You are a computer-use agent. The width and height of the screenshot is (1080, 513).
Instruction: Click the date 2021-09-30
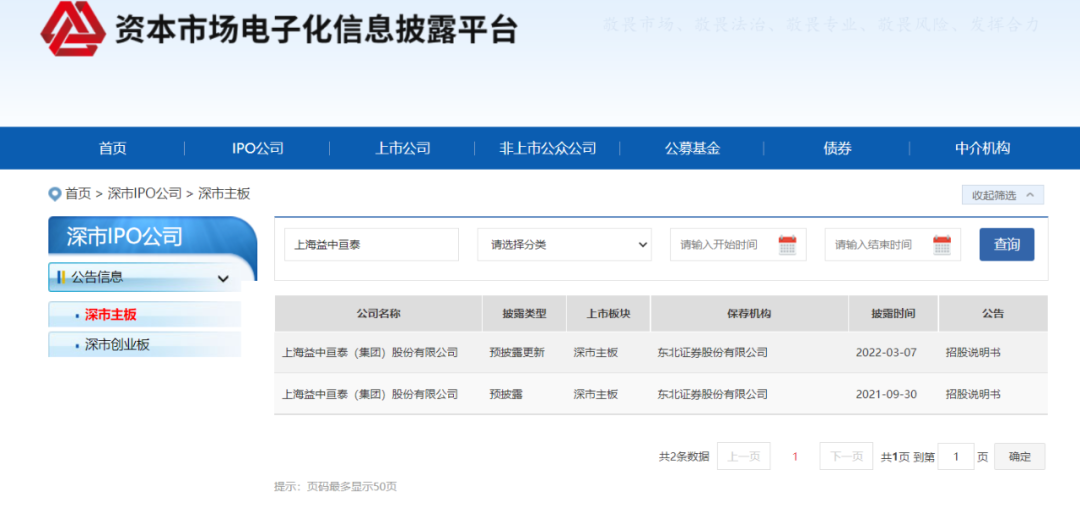(x=886, y=395)
